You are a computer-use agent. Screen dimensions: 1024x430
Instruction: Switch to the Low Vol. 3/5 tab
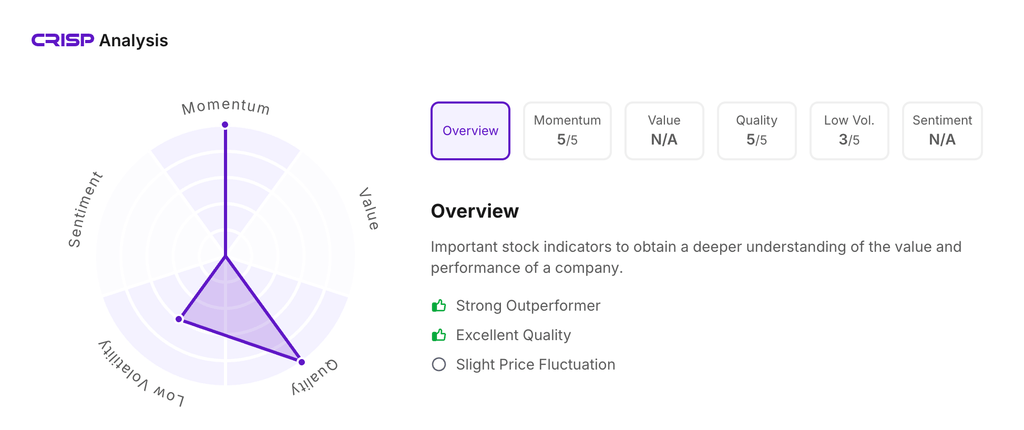coord(849,131)
